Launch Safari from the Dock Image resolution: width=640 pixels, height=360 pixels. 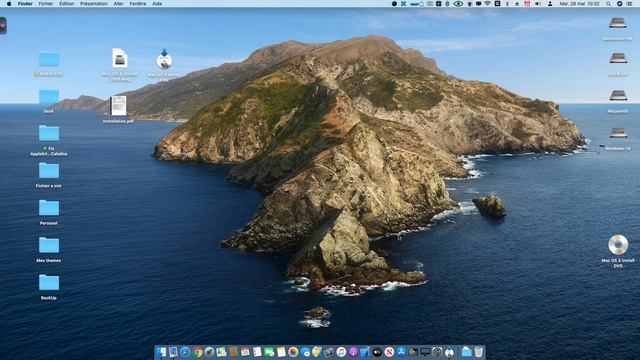185,352
